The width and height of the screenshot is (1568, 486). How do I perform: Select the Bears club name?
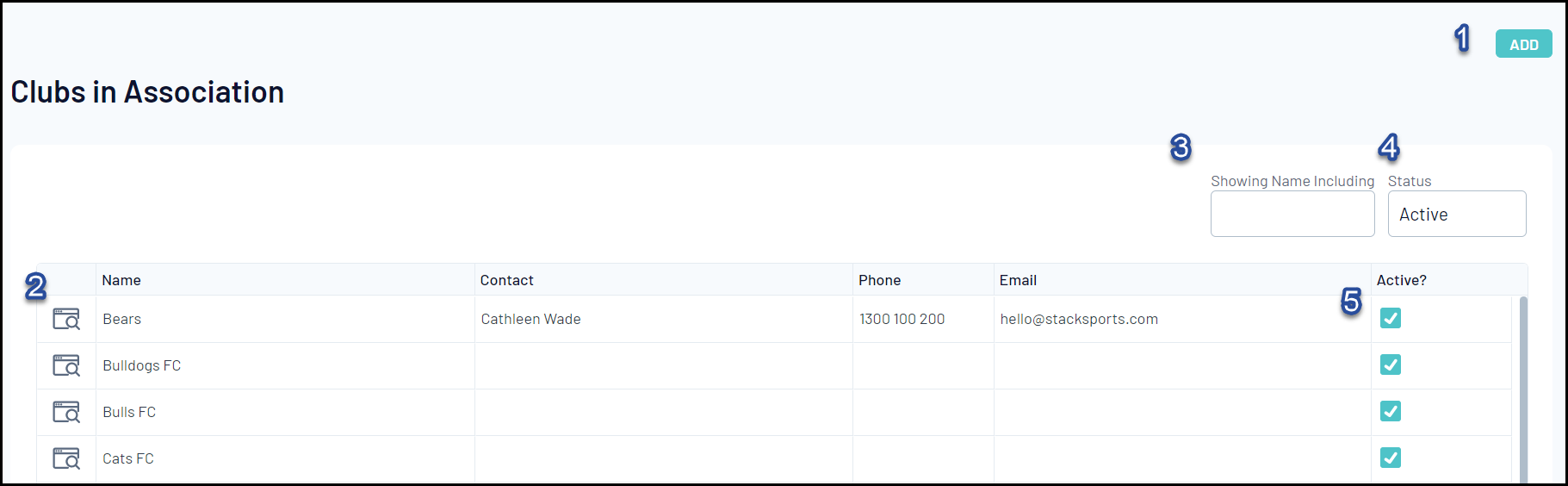[121, 319]
